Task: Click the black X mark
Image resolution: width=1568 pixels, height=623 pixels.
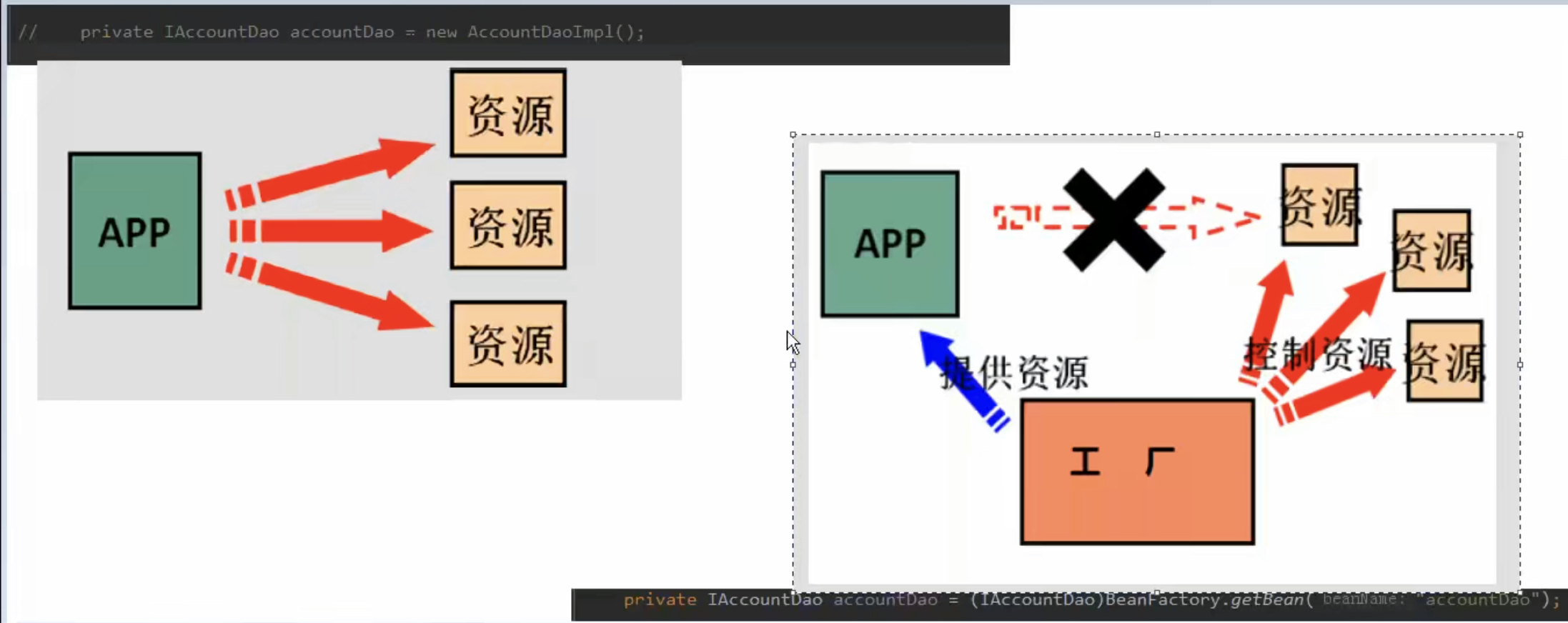Action: pyautogui.click(x=1113, y=220)
